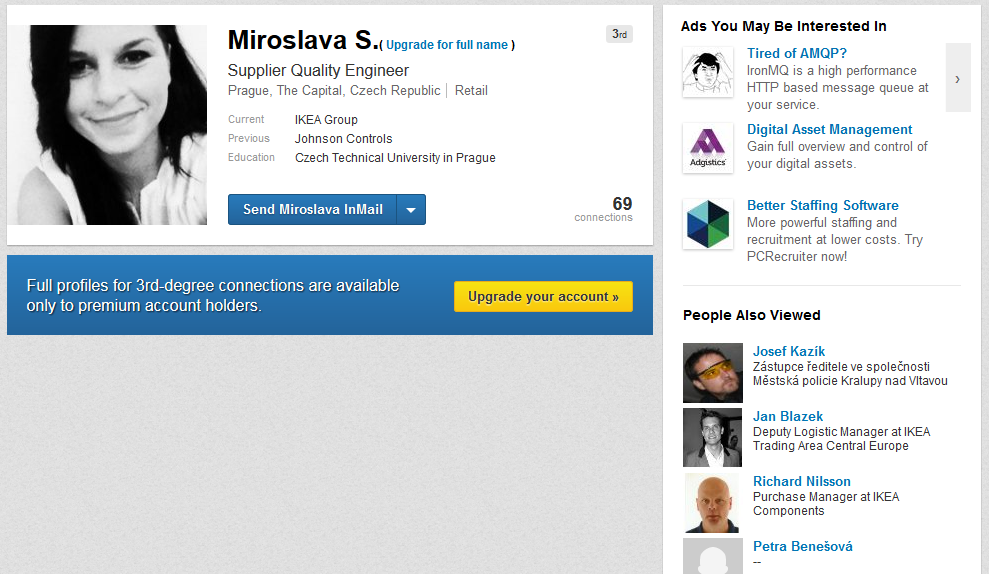
Task: Open Josef Kazík's profile link
Action: (788, 351)
